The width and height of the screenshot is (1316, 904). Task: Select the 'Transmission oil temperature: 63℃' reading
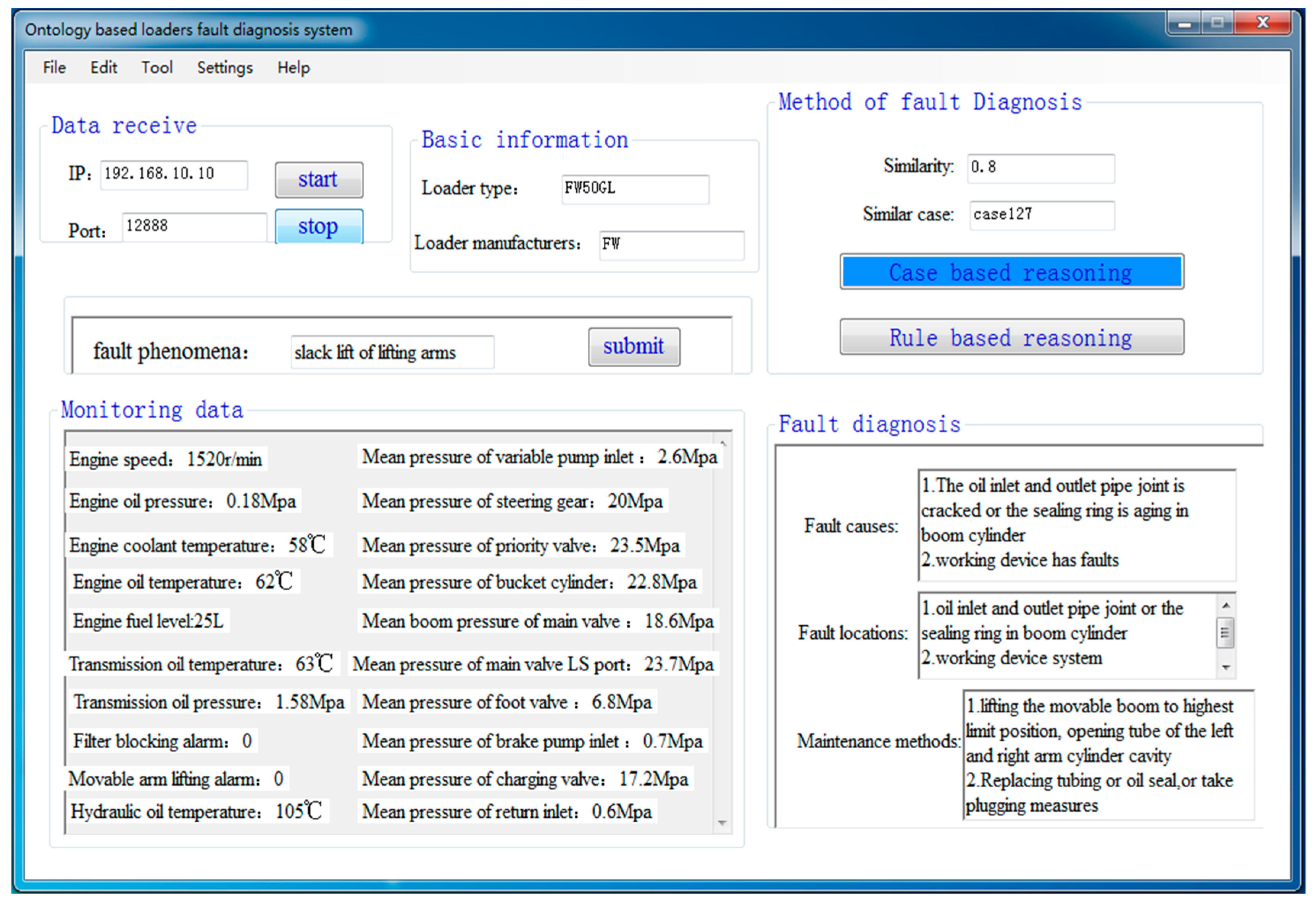(x=202, y=664)
